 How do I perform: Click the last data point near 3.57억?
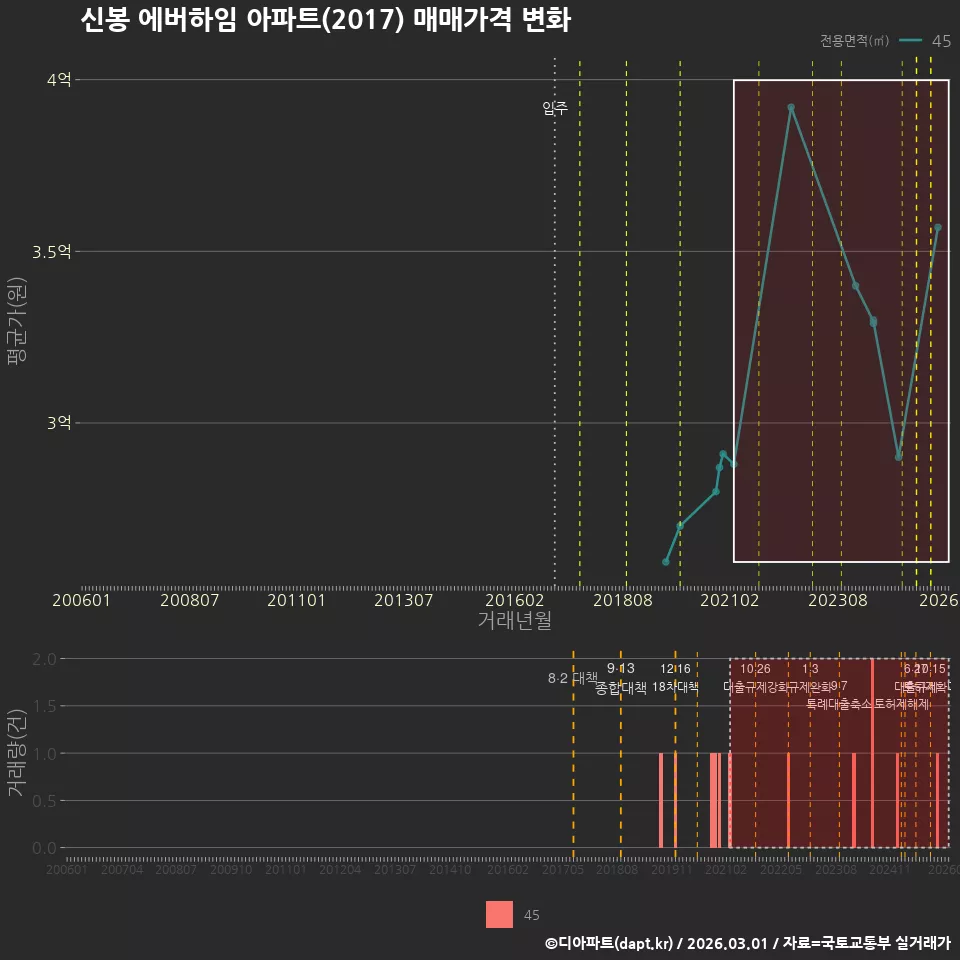click(x=938, y=228)
